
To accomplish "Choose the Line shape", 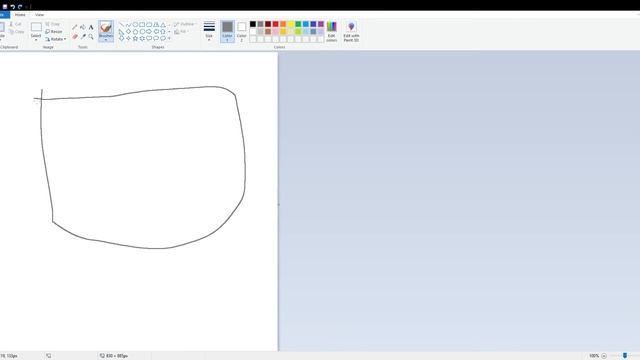I will [121, 24].
